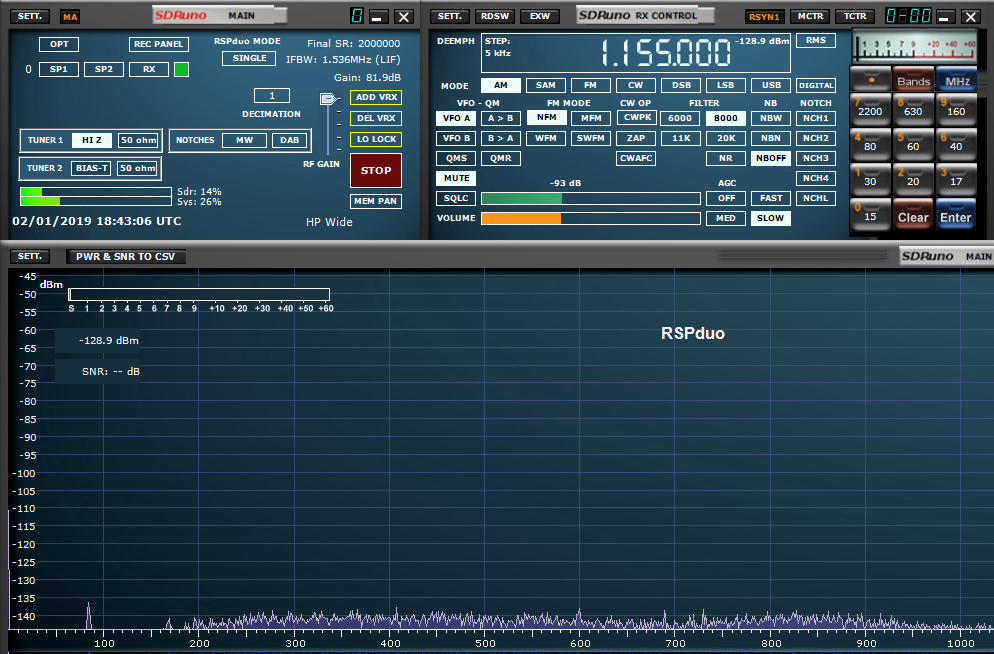The width and height of the screenshot is (994, 654).
Task: Choose the 60 band key
Action: click(913, 145)
